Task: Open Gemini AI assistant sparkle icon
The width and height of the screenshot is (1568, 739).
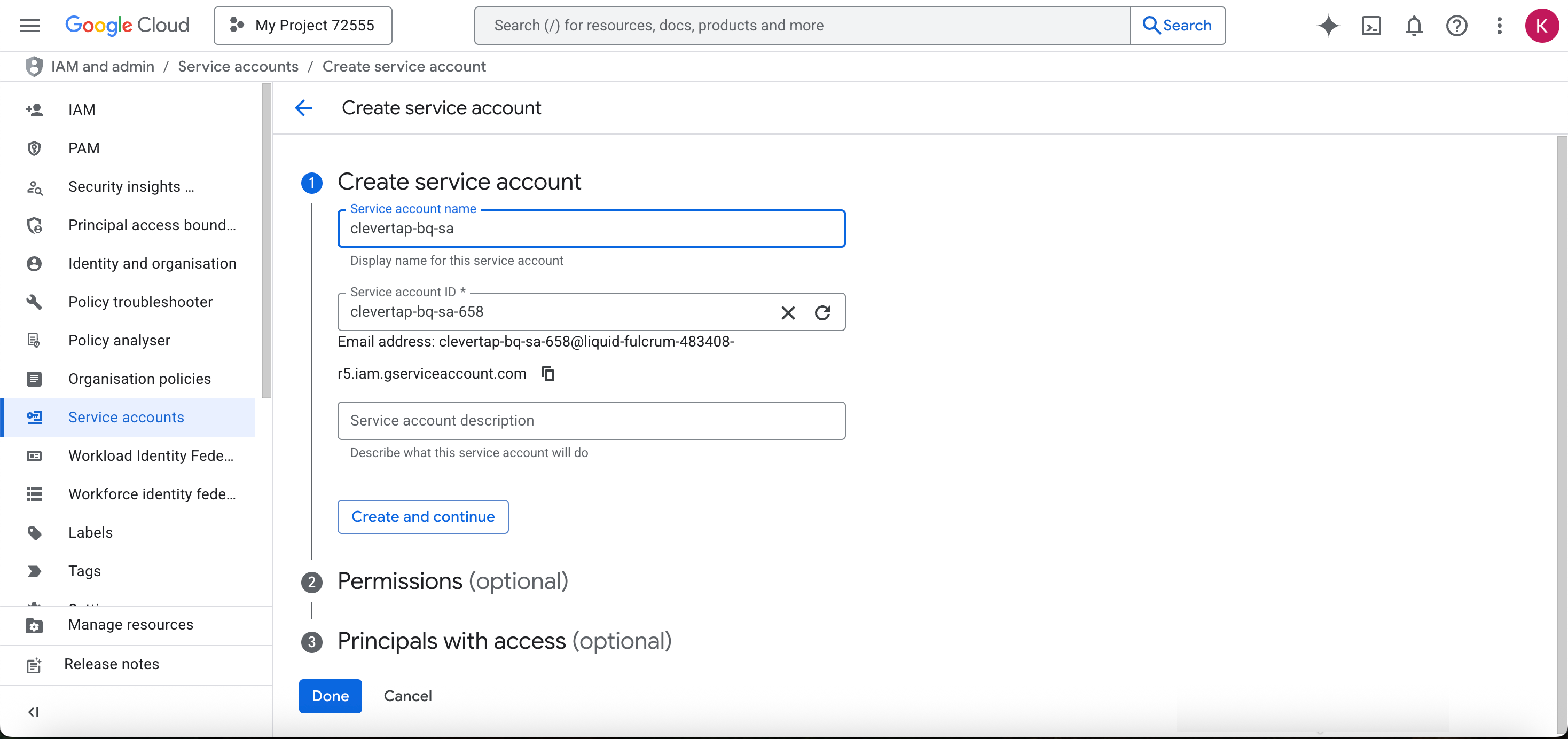Action: tap(1328, 26)
